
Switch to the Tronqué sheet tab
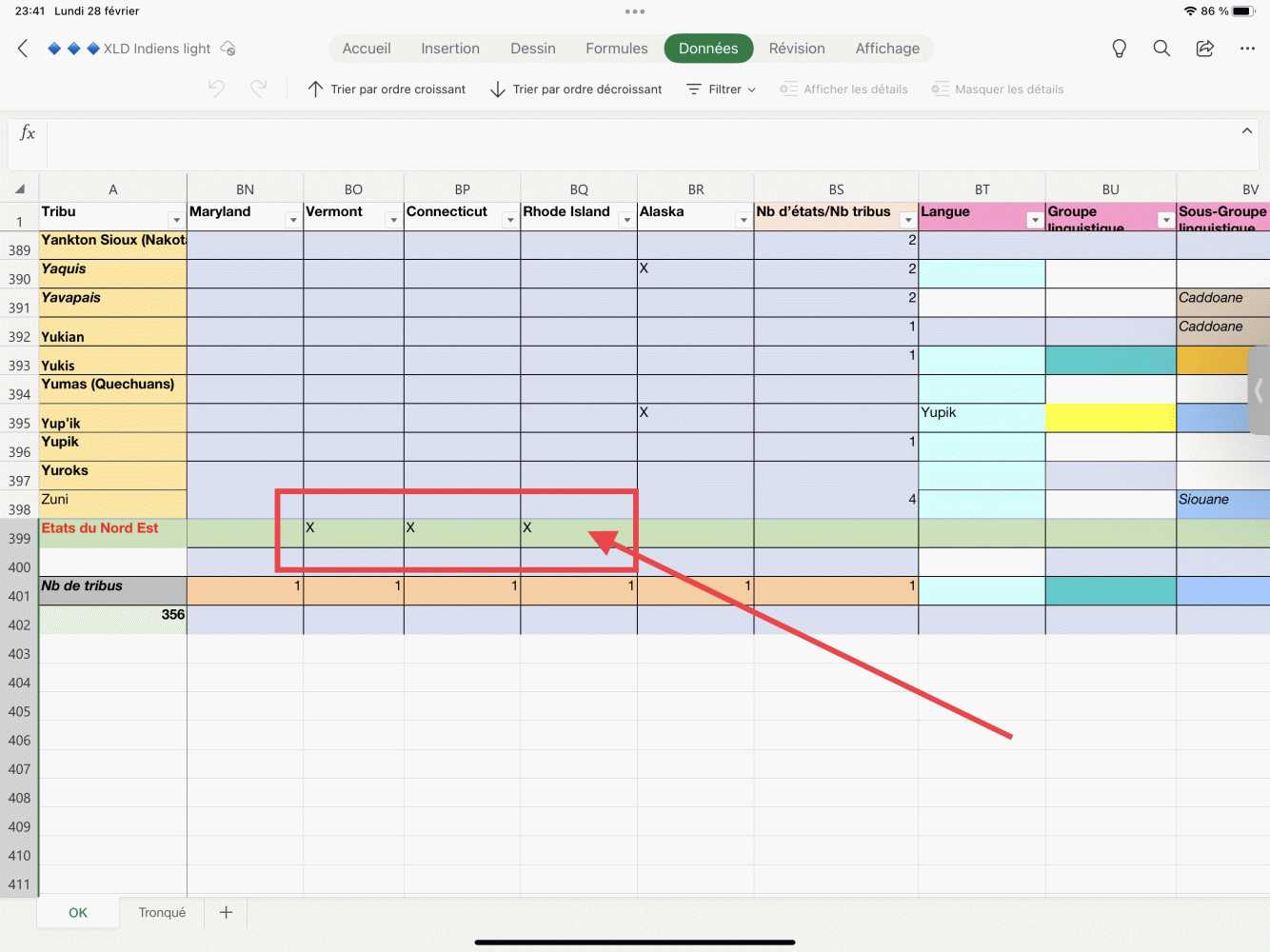[162, 912]
